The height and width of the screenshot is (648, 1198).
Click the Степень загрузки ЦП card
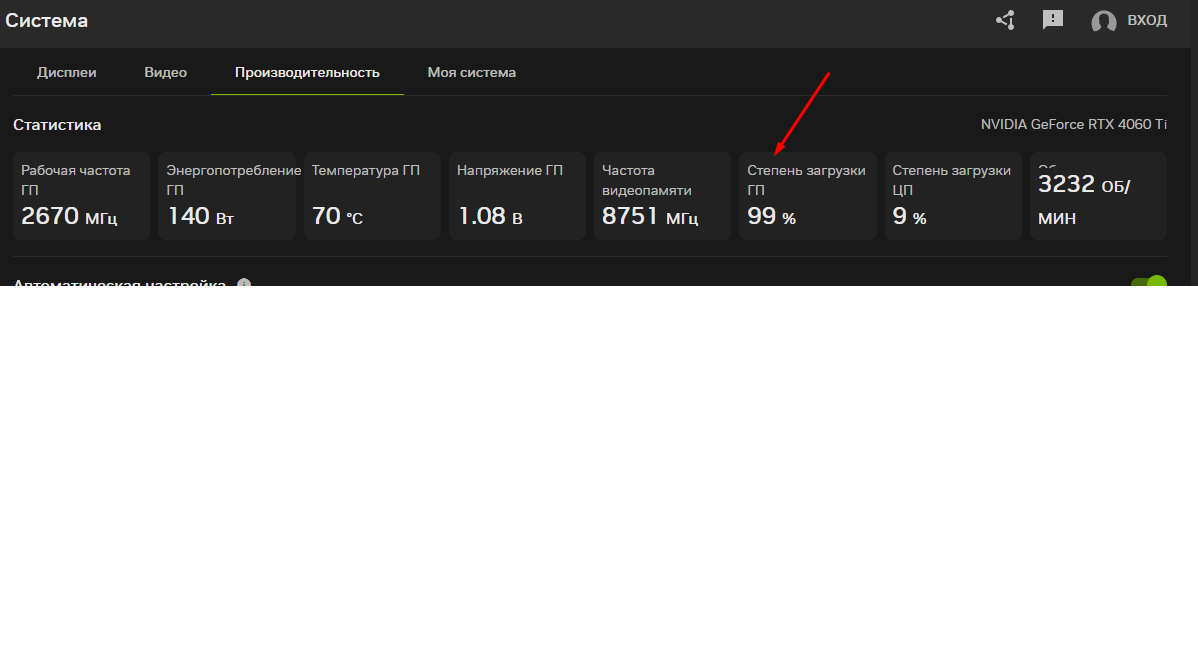[x=952, y=196]
